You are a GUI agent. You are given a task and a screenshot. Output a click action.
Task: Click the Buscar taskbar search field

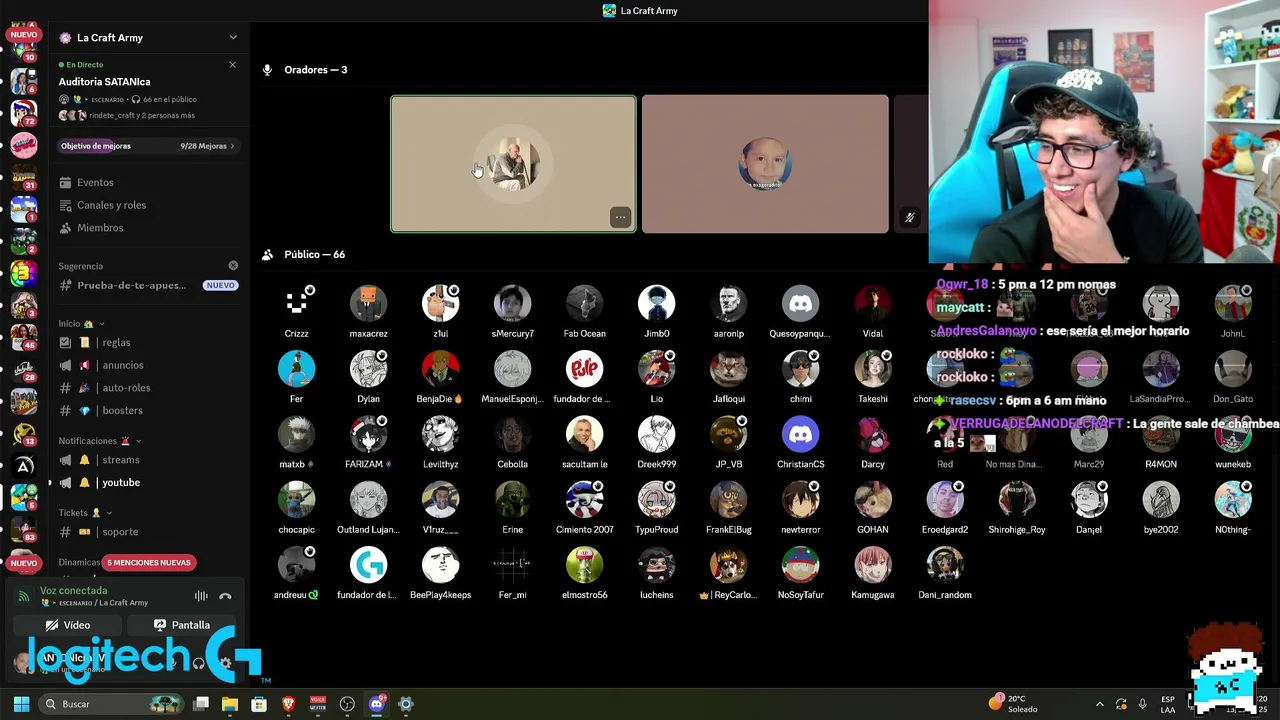click(x=112, y=704)
